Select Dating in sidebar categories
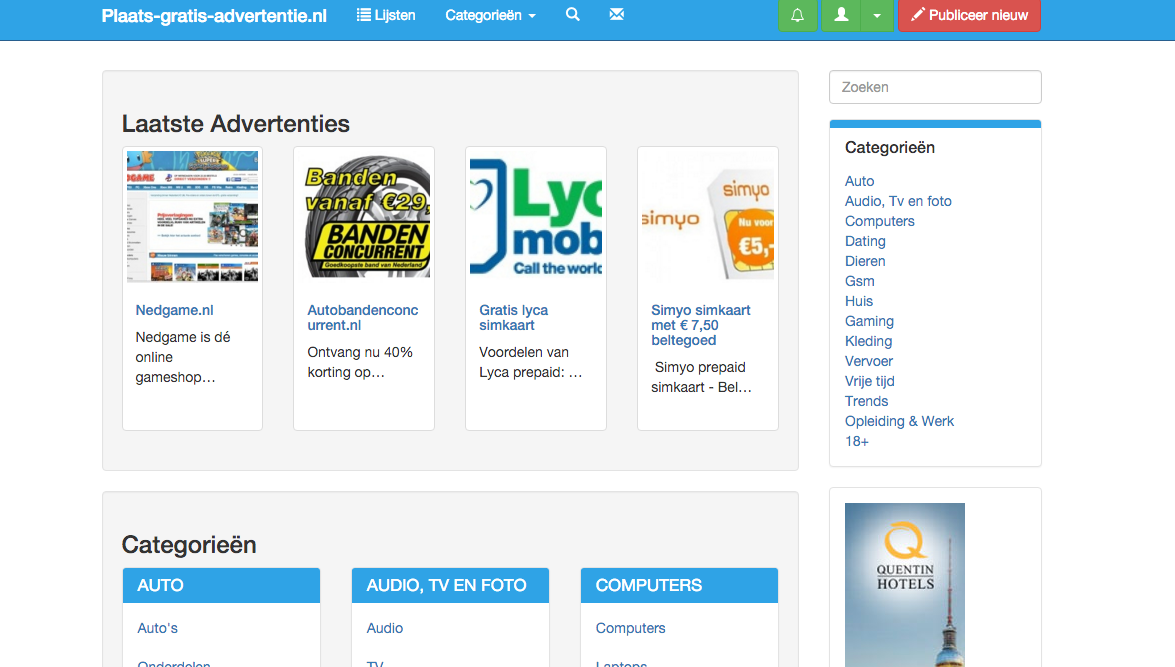The height and width of the screenshot is (667, 1175). coord(866,241)
